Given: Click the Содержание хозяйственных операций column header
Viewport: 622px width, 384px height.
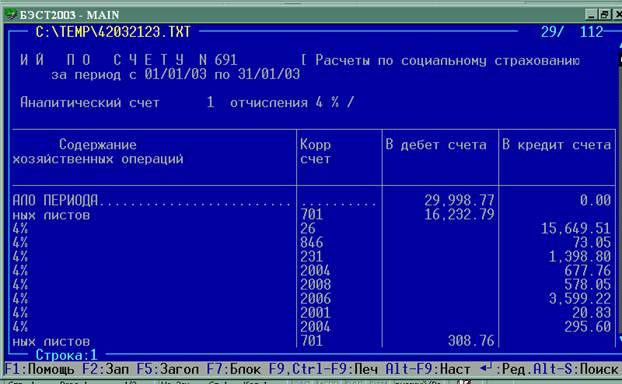Looking at the screenshot, I should (x=98, y=152).
